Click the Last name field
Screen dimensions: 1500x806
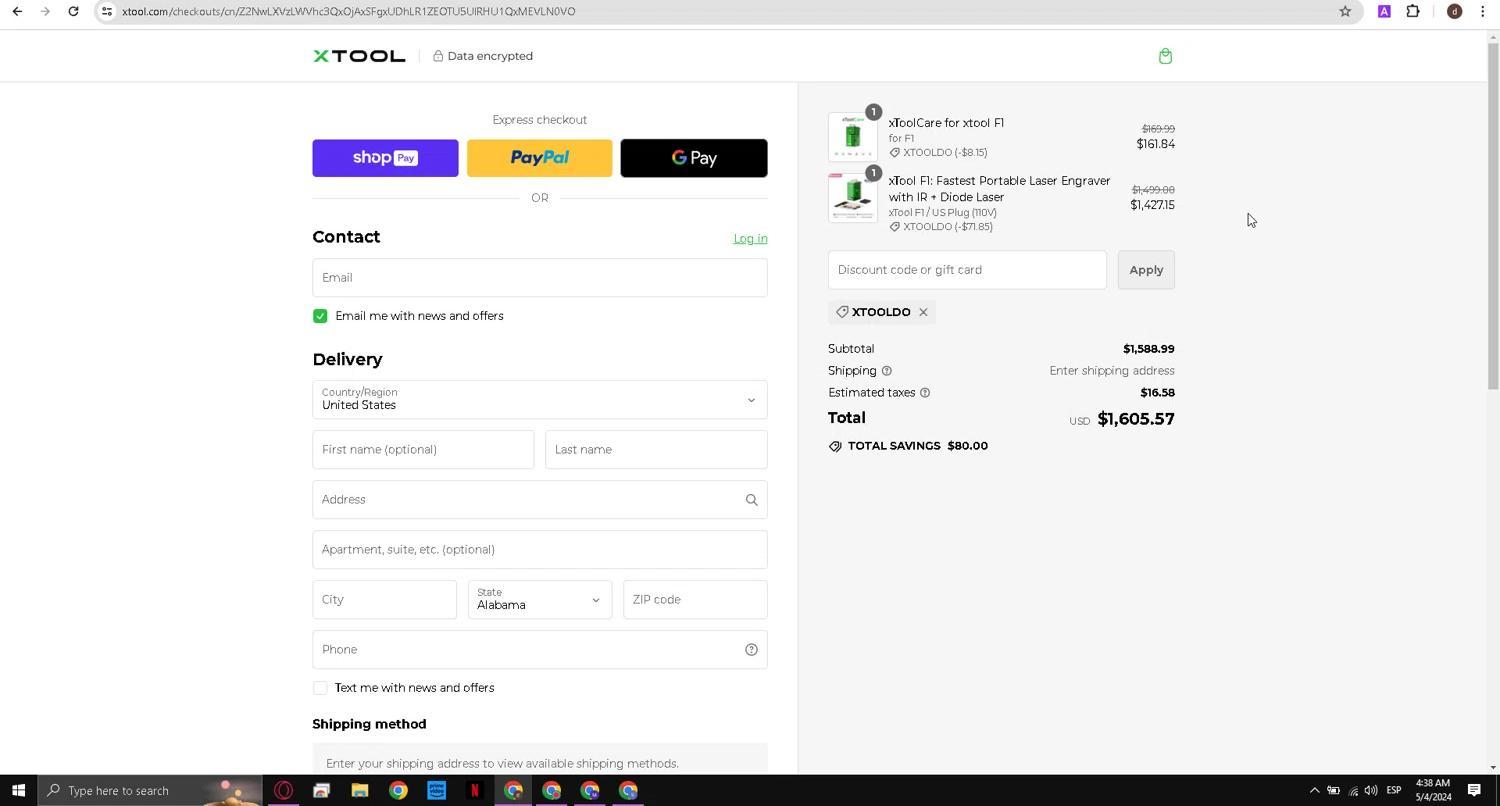point(656,450)
